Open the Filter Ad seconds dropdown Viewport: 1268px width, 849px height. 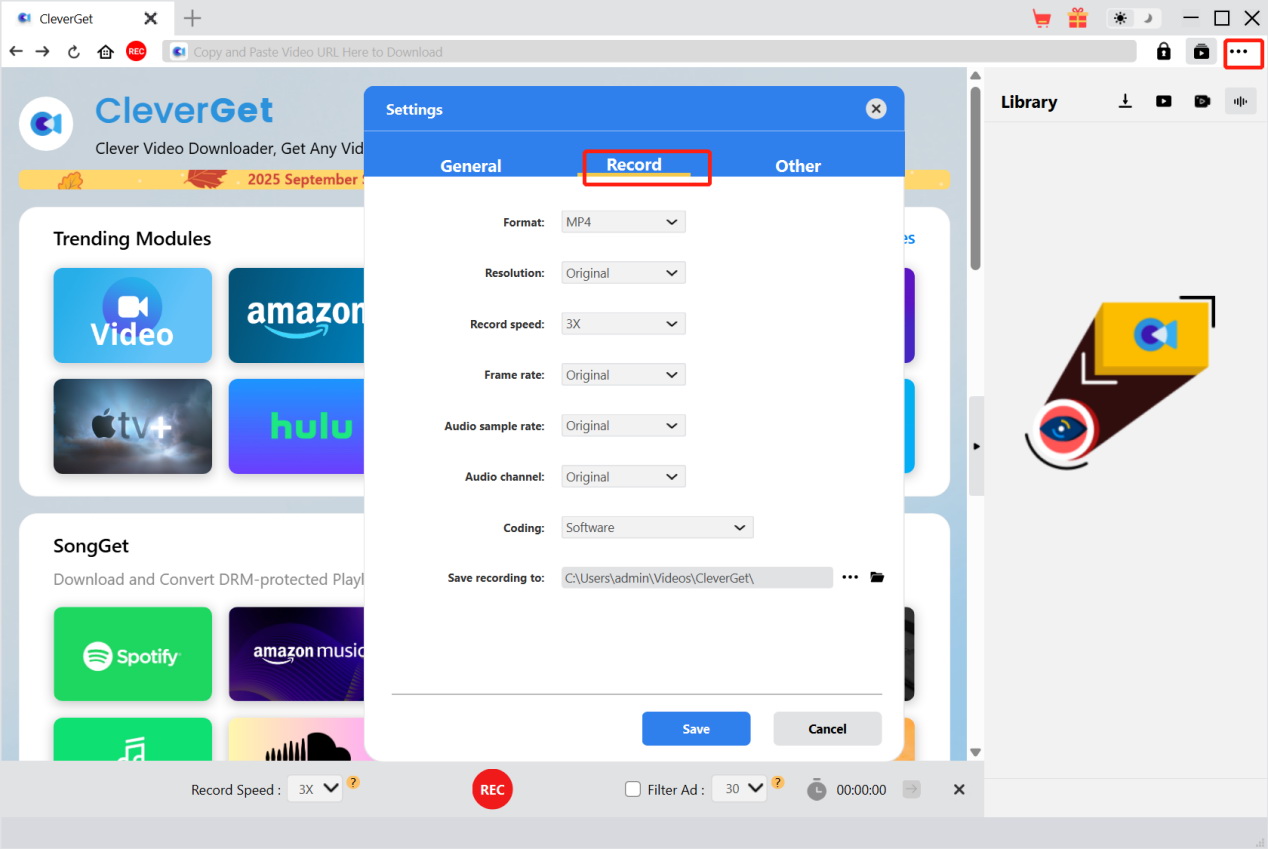[739, 789]
